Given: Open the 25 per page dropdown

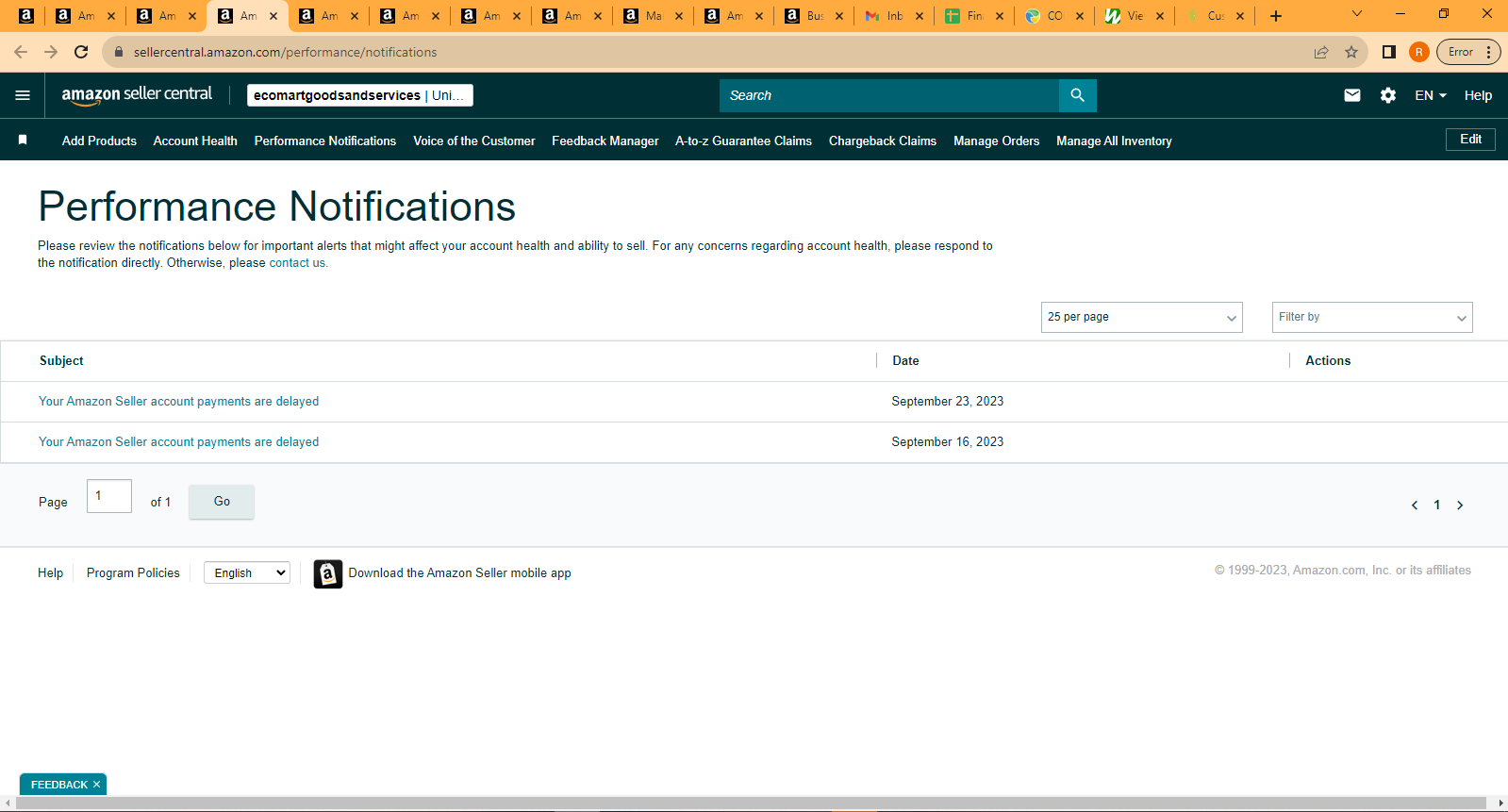Looking at the screenshot, I should [x=1141, y=317].
